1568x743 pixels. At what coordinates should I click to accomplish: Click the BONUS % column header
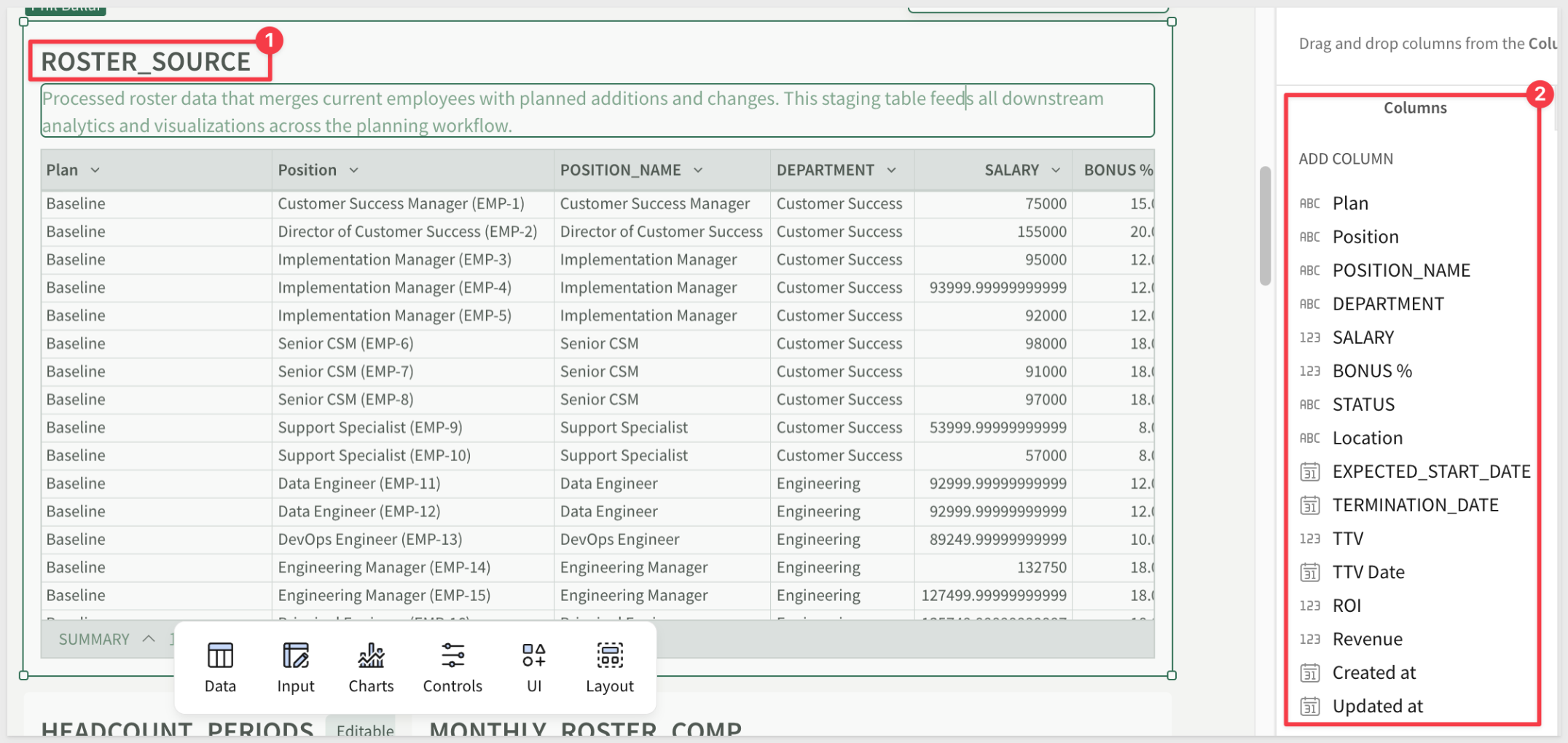click(1113, 170)
